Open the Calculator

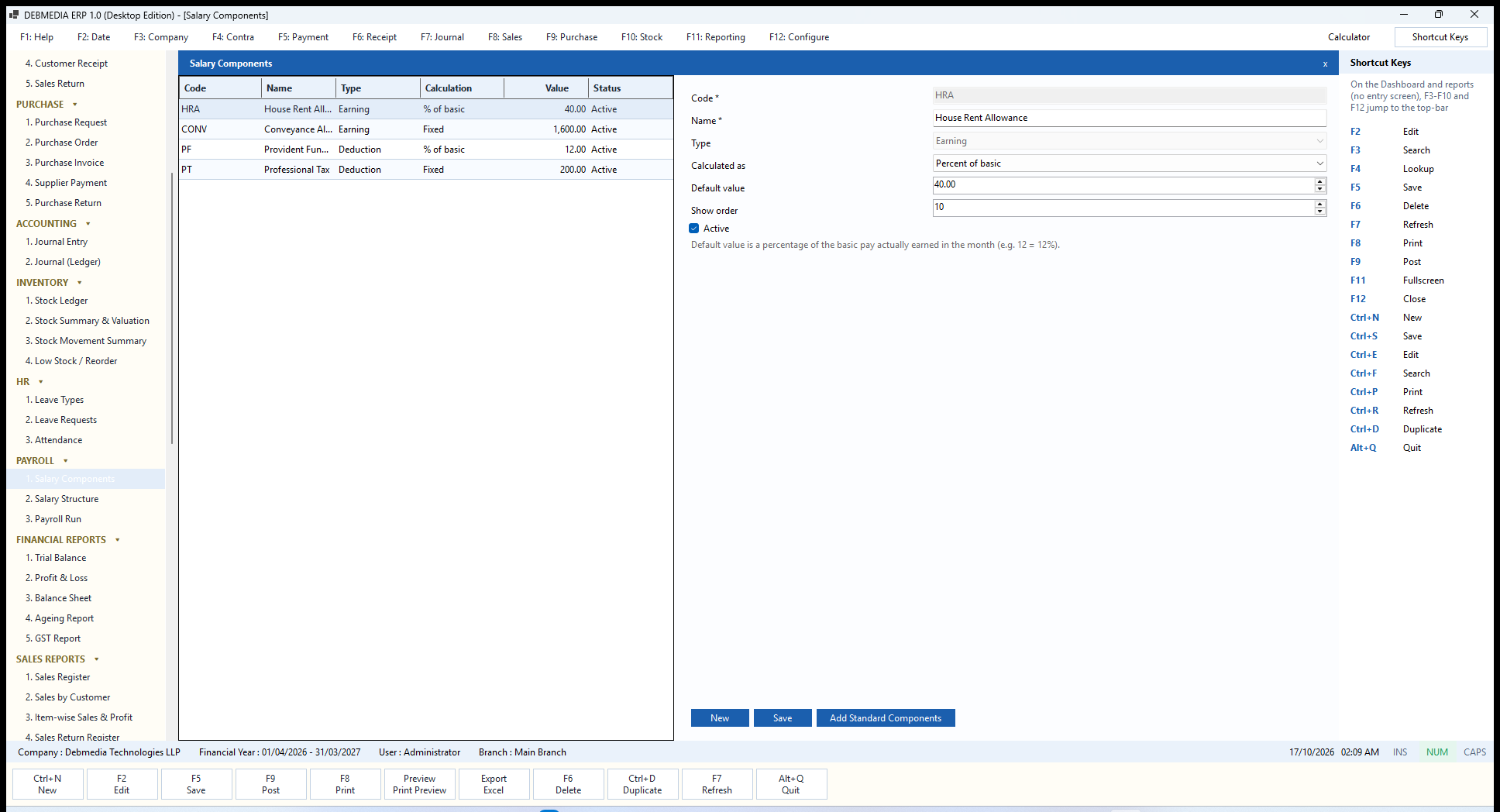pos(1349,37)
